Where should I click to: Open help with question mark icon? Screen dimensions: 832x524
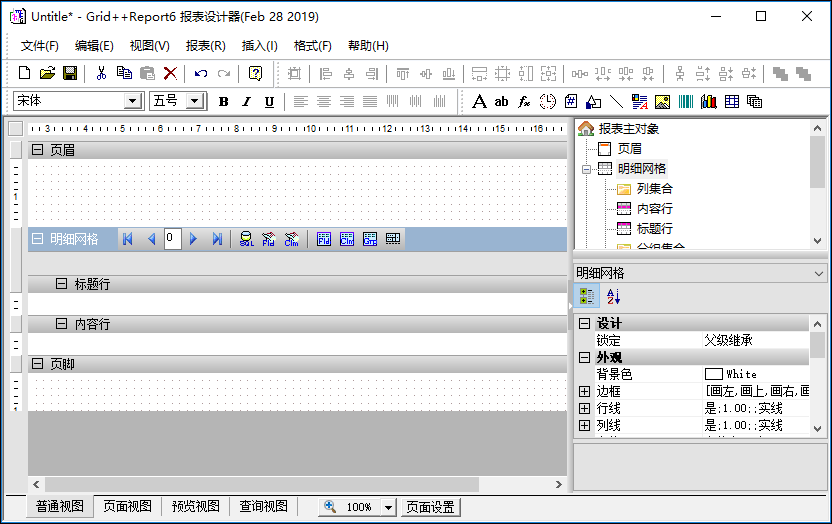(x=255, y=73)
